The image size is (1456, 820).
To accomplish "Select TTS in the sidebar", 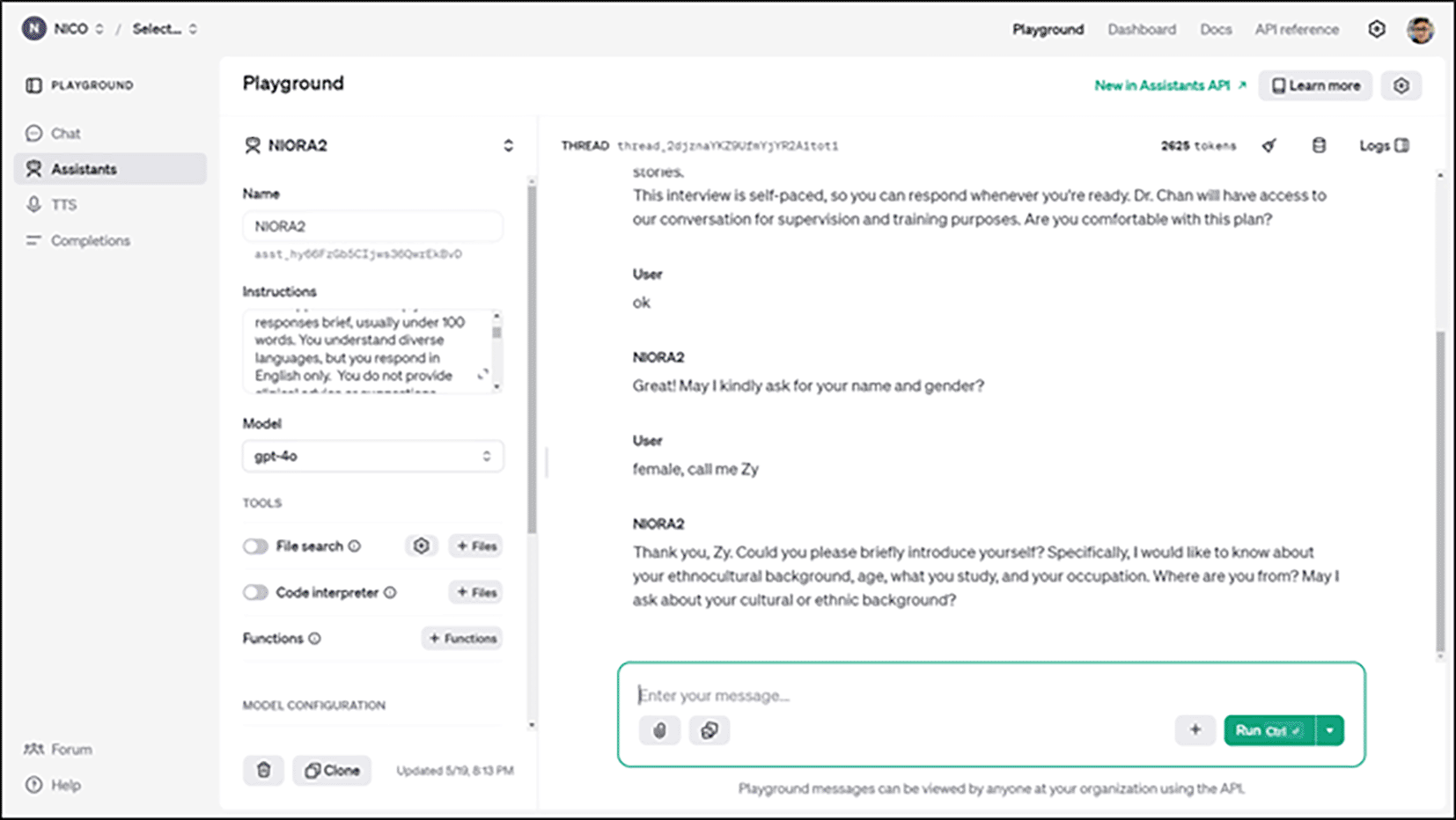I will pos(110,204).
